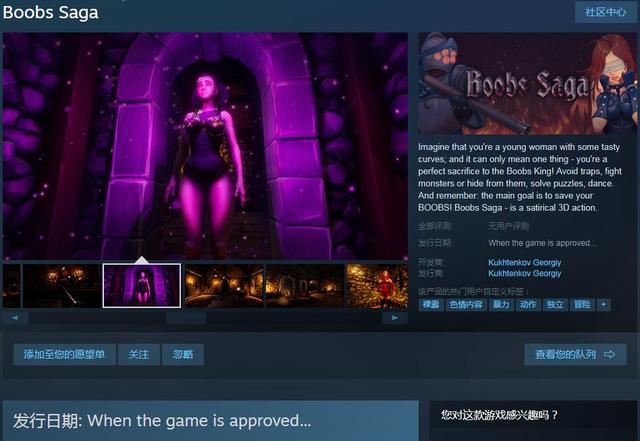
Task: Click the thumbnail strip scrollbar handle
Action: pos(186,318)
